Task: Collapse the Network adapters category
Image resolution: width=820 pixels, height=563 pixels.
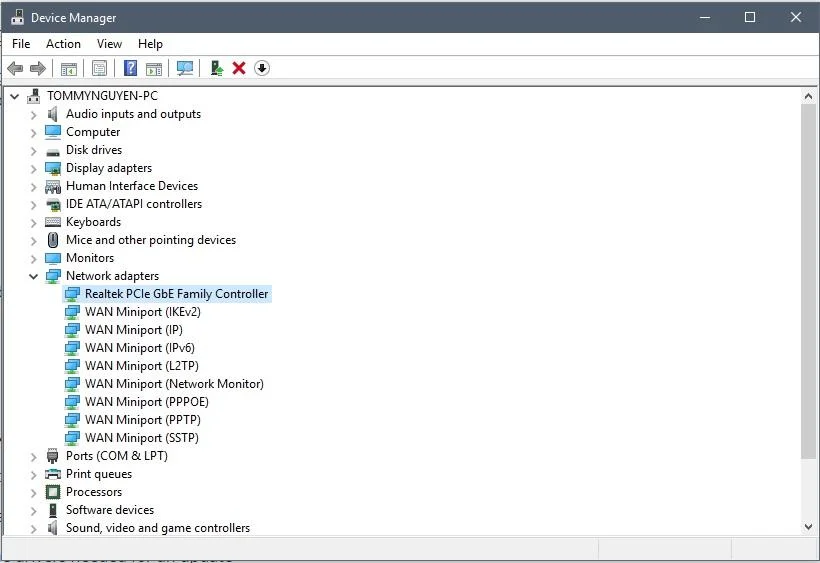Action: (33, 276)
